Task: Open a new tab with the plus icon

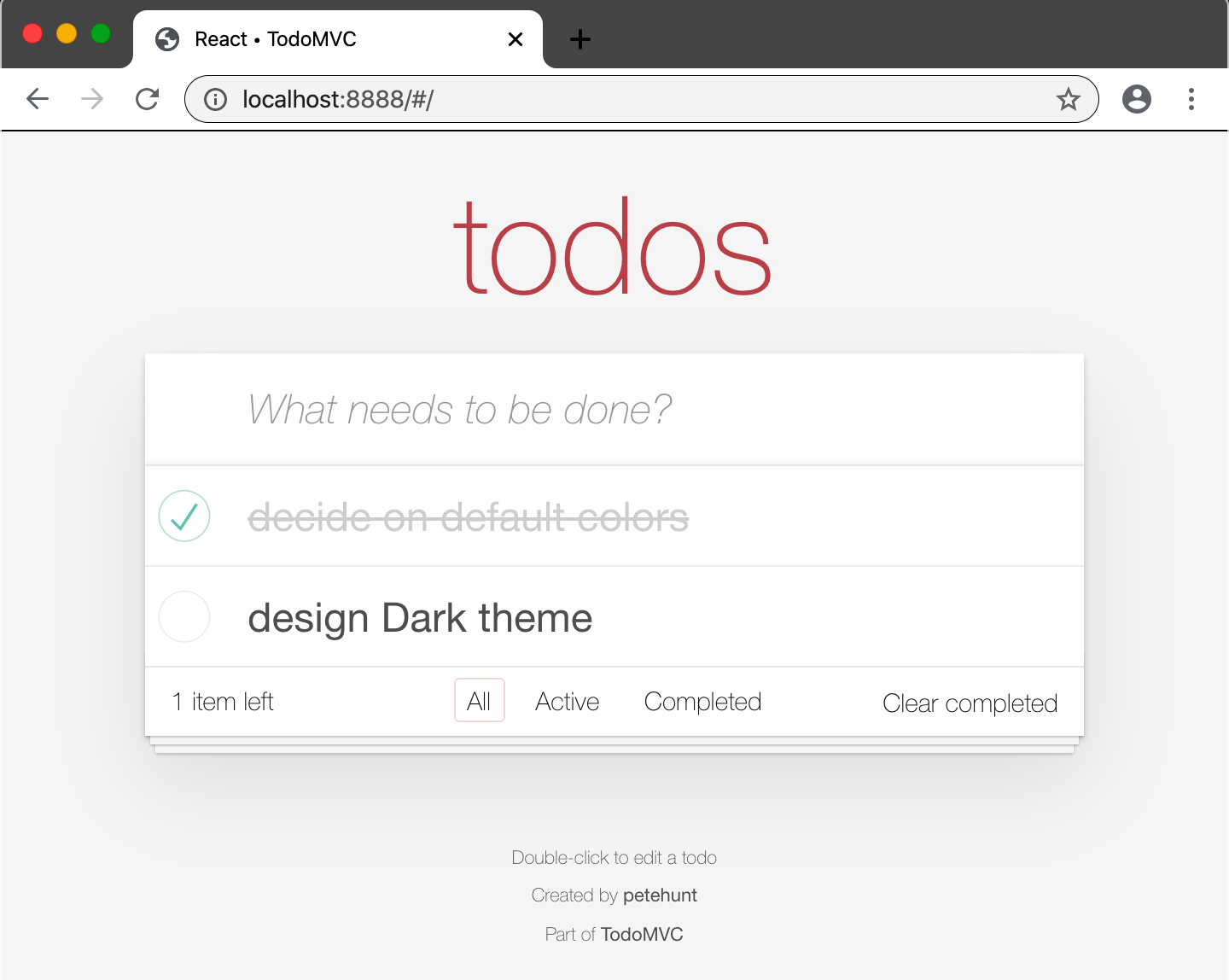Action: [580, 39]
